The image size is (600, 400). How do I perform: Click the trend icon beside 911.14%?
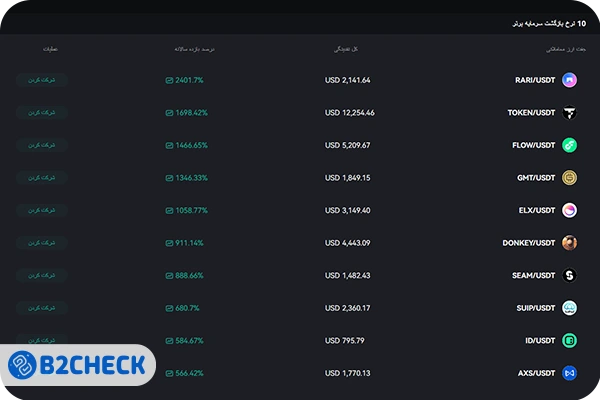(169, 243)
